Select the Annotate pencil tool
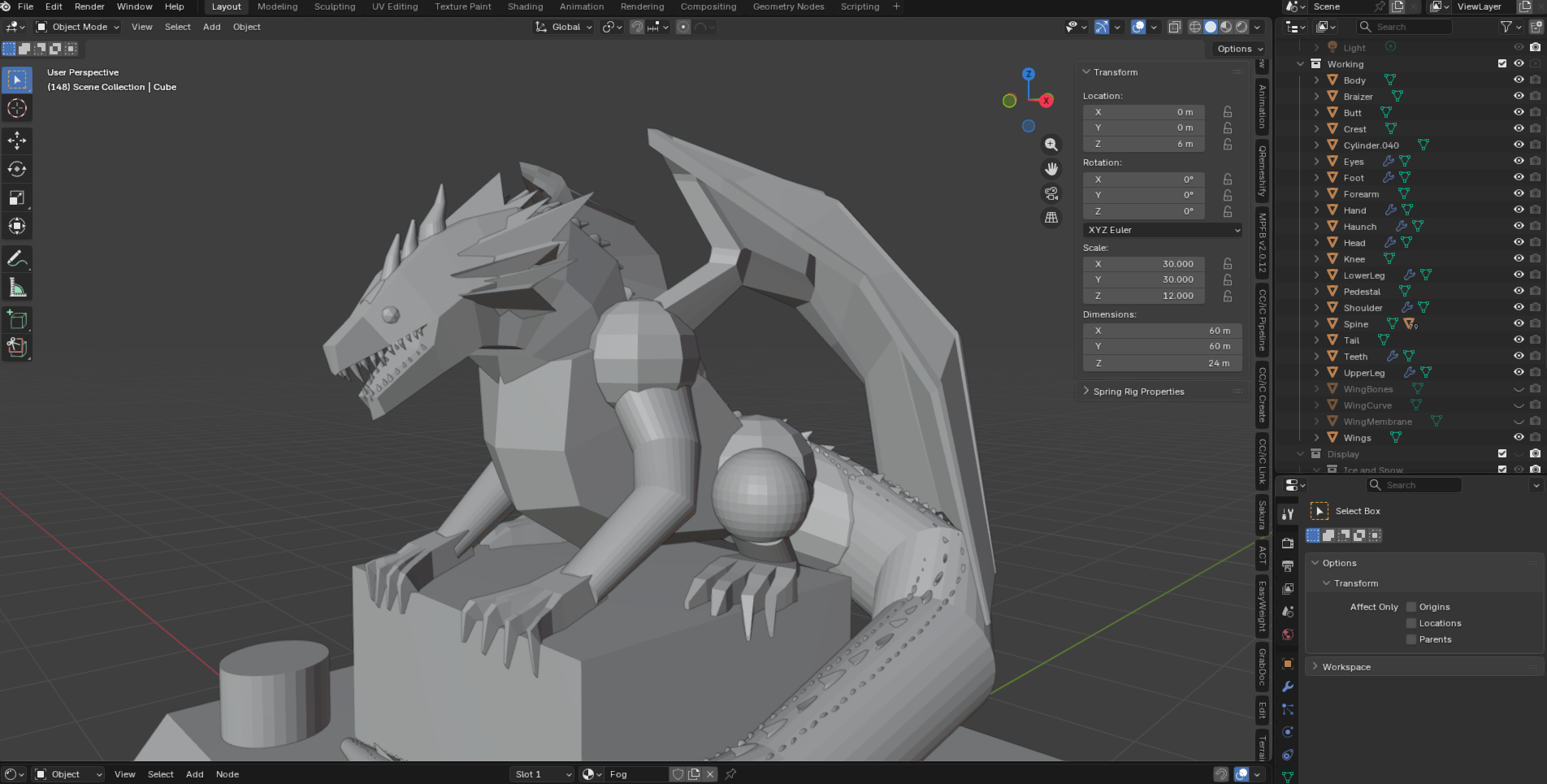The width and height of the screenshot is (1547, 784). 17,259
